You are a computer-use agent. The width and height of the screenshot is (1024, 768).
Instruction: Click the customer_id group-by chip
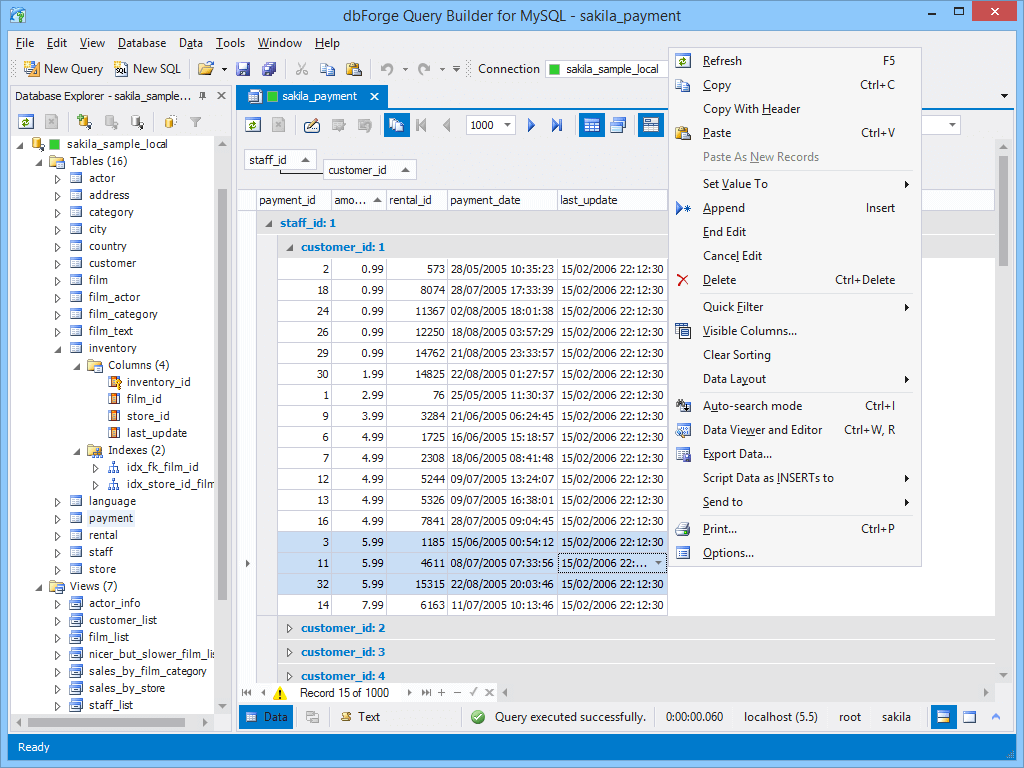[x=370, y=170]
